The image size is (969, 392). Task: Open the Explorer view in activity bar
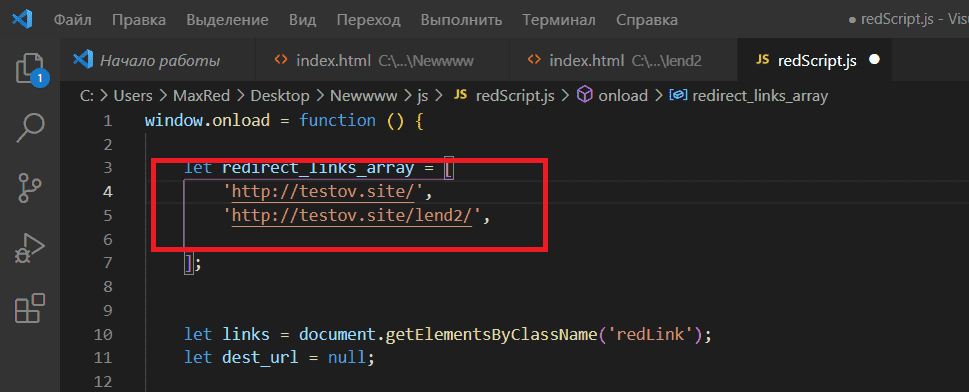[x=30, y=68]
